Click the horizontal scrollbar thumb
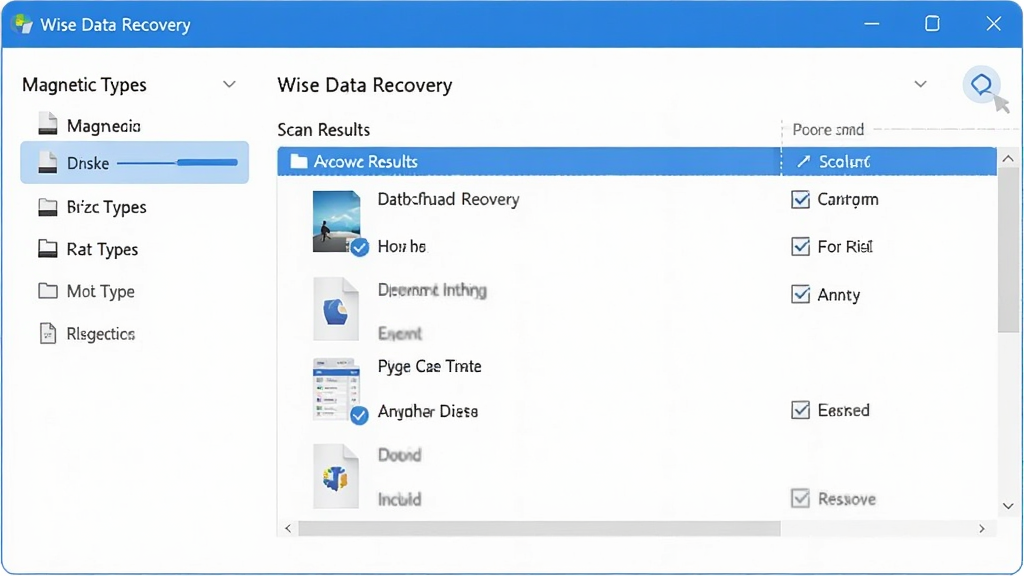This screenshot has height=576, width=1024. pyautogui.click(x=539, y=528)
